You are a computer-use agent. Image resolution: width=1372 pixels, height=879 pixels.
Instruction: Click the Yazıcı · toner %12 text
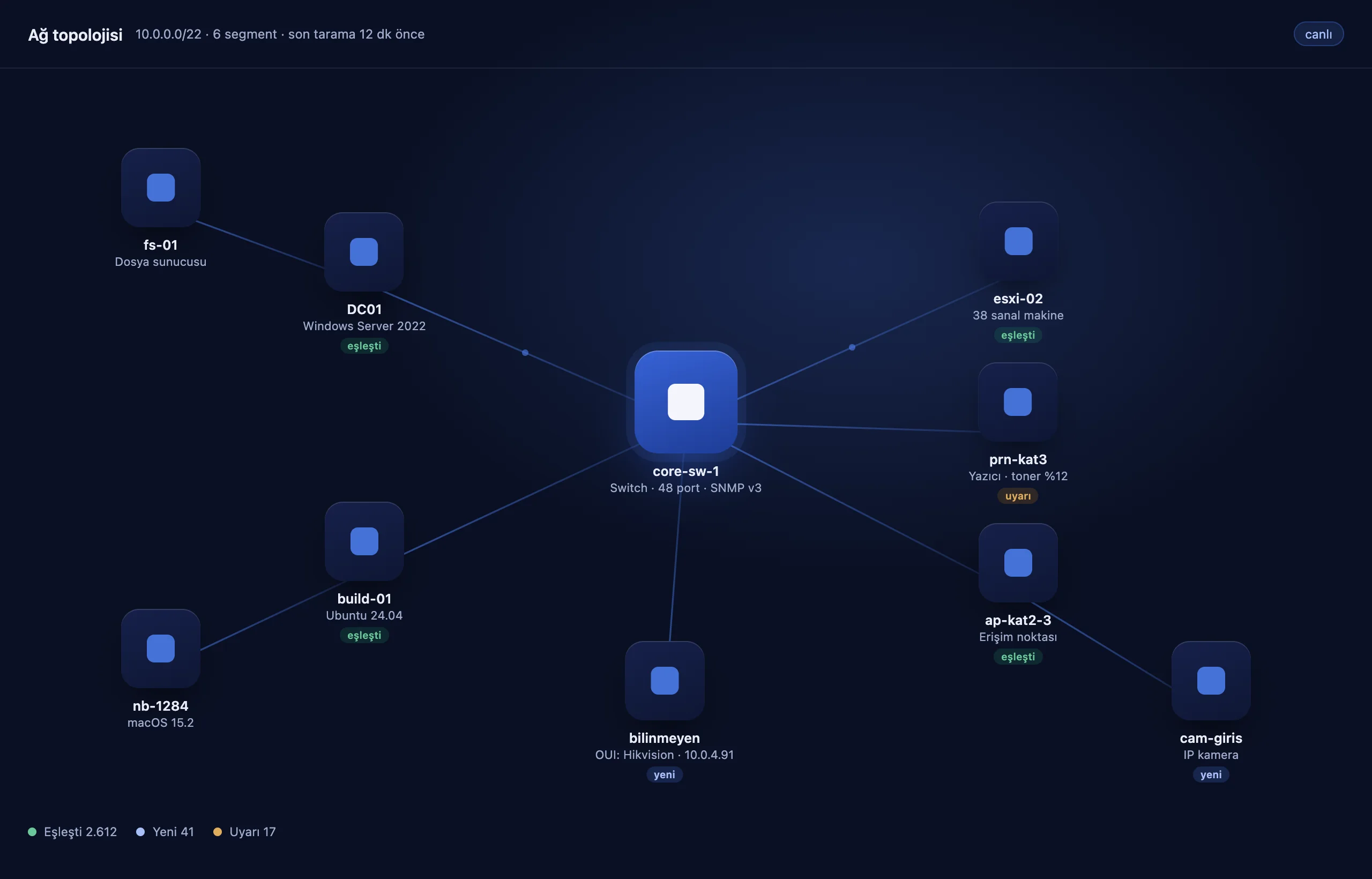1018,476
